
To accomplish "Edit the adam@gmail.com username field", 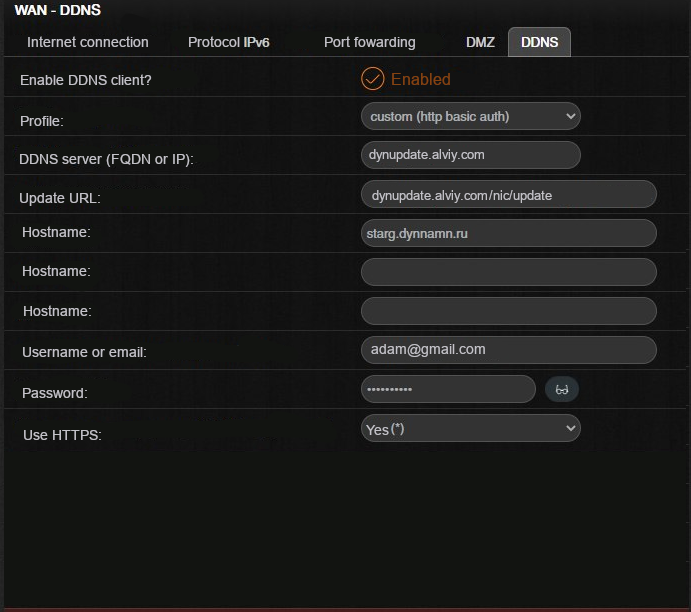I will (x=509, y=350).
